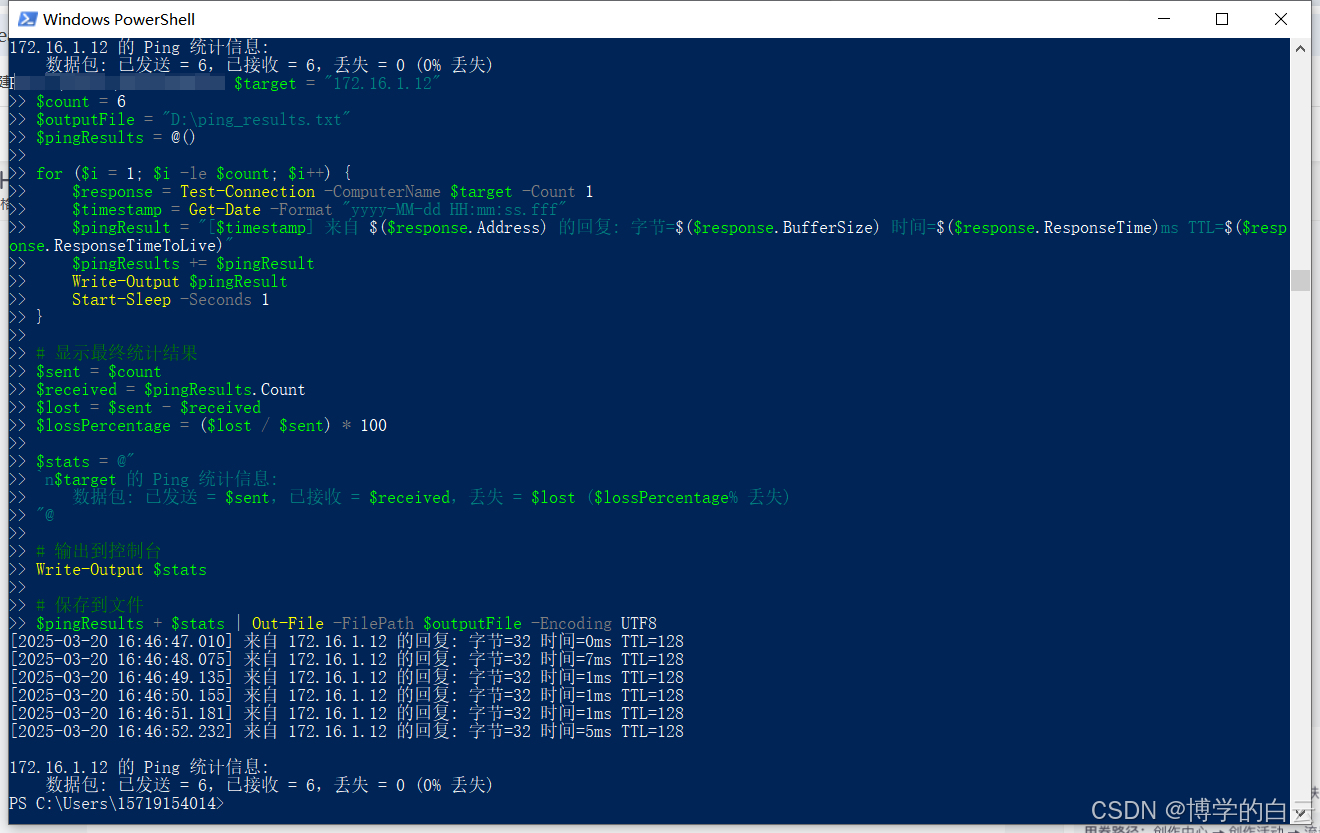Click the 'Out-File -FilePath $outputFile' line
Screen dimensions: 1320x833
pyautogui.click(x=346, y=624)
